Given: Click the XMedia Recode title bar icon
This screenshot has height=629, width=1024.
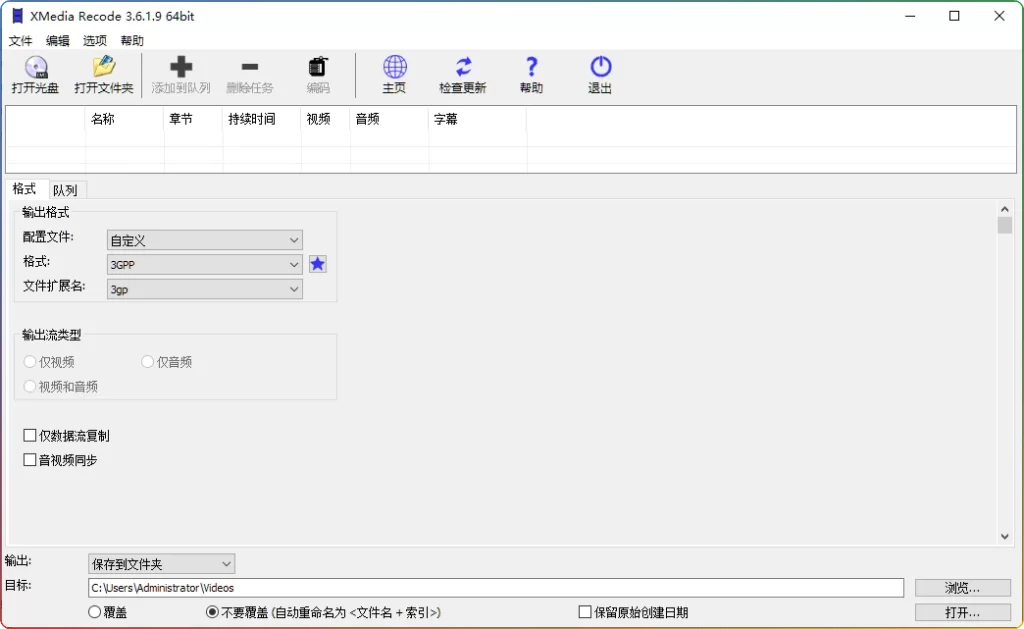Looking at the screenshot, I should pyautogui.click(x=16, y=16).
